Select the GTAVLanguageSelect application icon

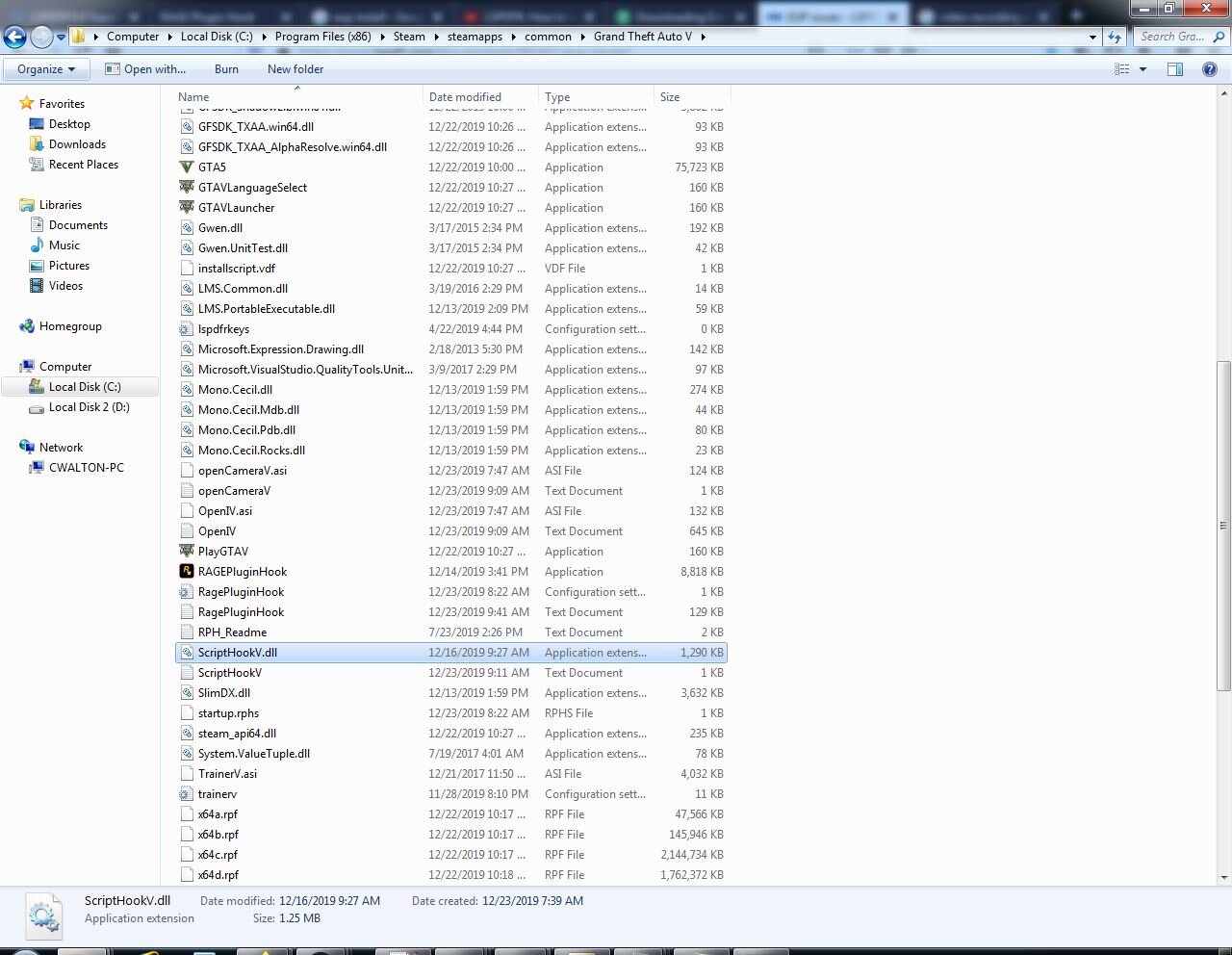click(x=187, y=188)
